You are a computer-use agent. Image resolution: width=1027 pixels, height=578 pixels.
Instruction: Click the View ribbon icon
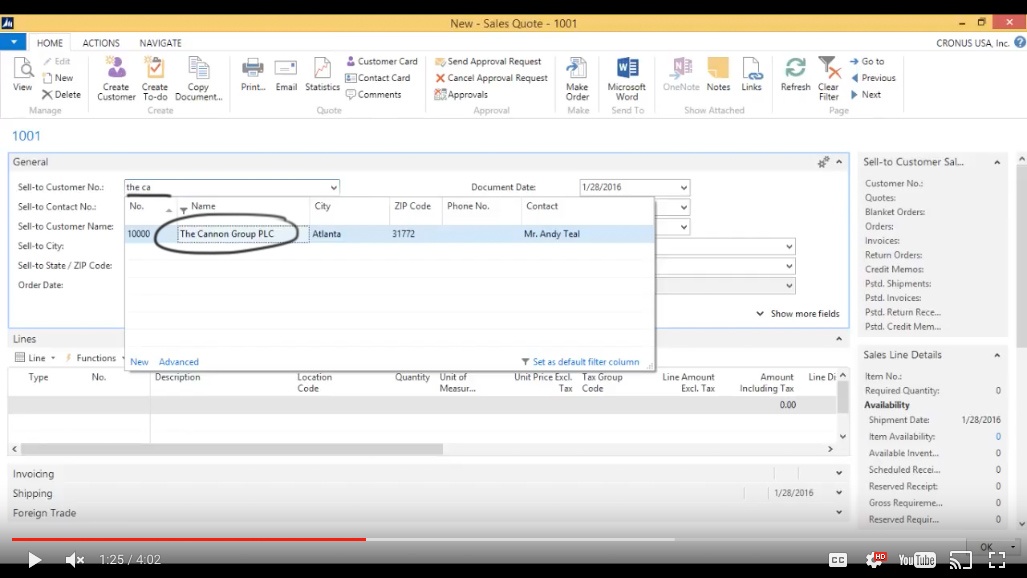point(22,75)
